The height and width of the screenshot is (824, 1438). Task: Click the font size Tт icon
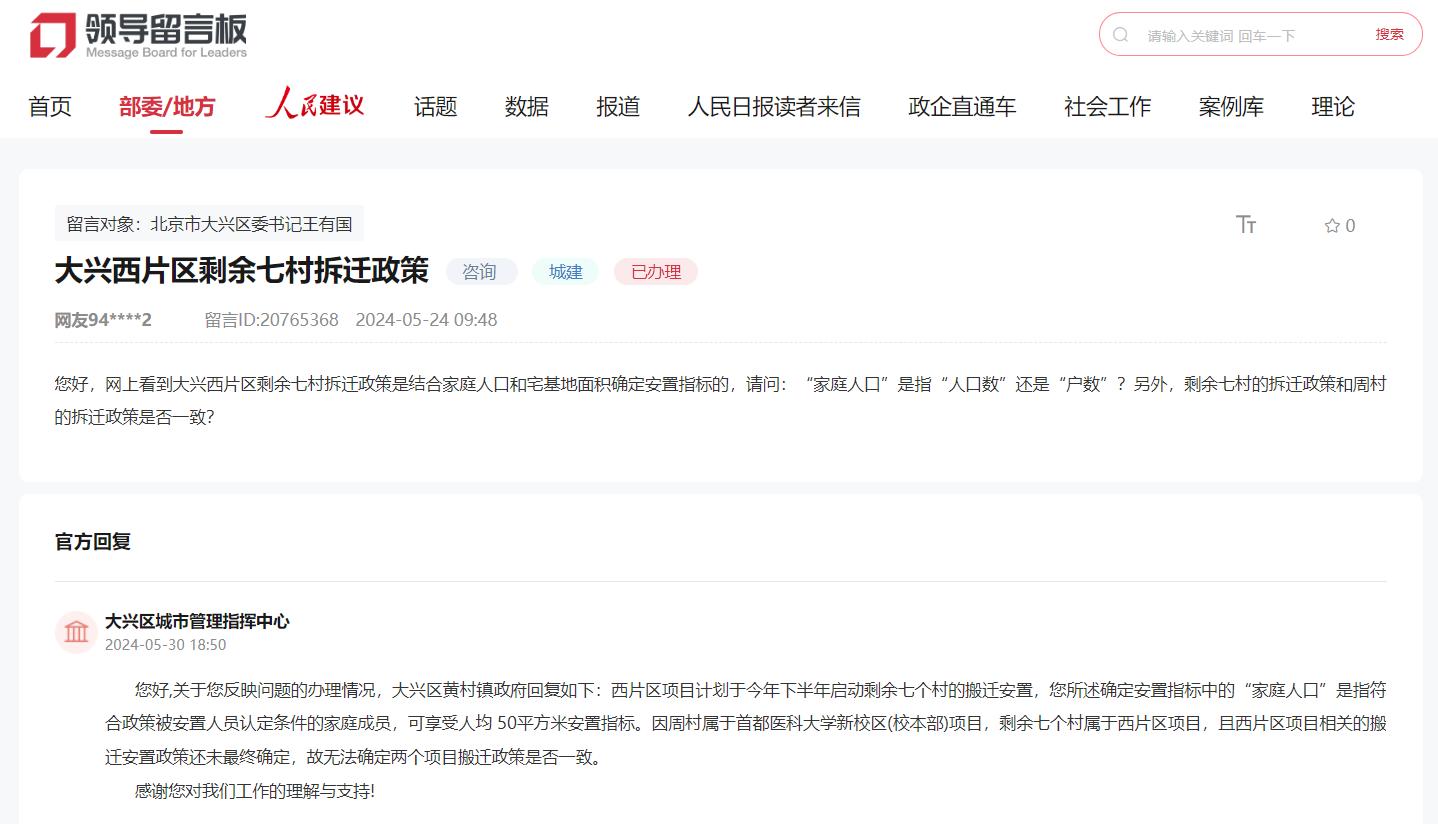[x=1246, y=225]
